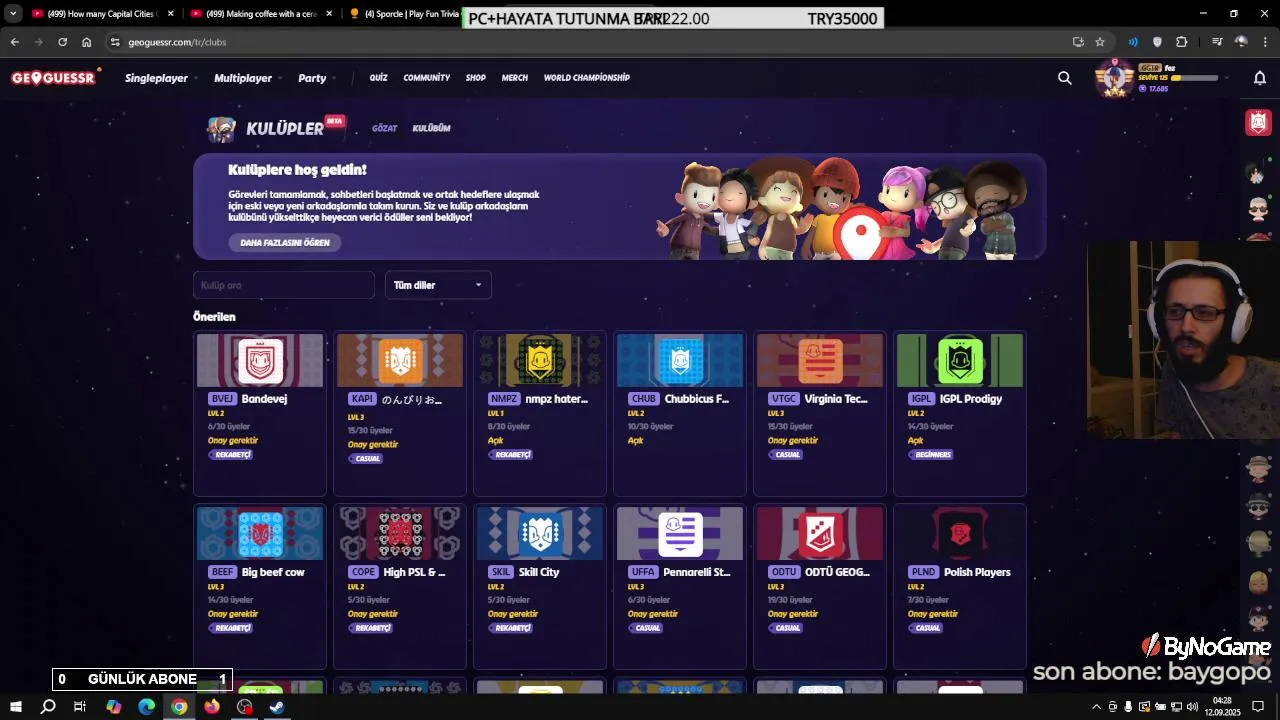1280x720 pixels.
Task: Switch to the Making coffee YouTube tab
Action: pos(260,14)
